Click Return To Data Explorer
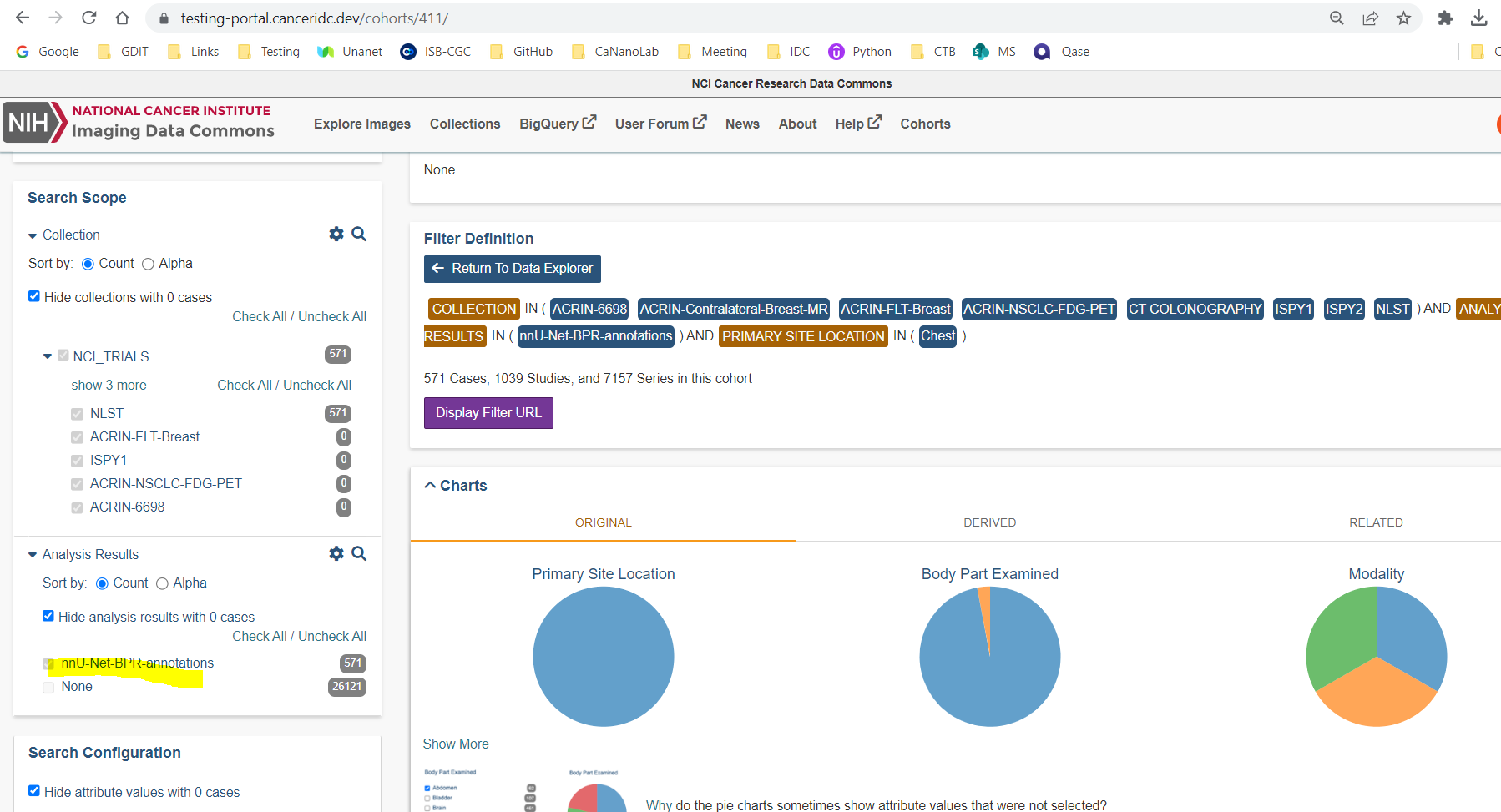This screenshot has width=1501, height=812. click(x=512, y=268)
